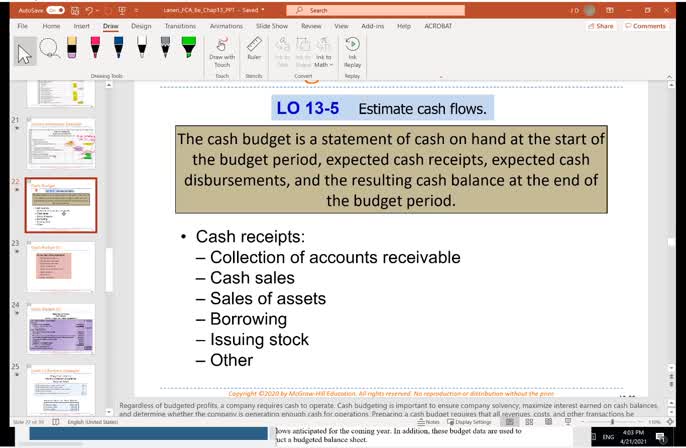Open Ribbon Display Options icon
Image resolution: width=686 pixels, height=448 pixels.
[x=610, y=10]
